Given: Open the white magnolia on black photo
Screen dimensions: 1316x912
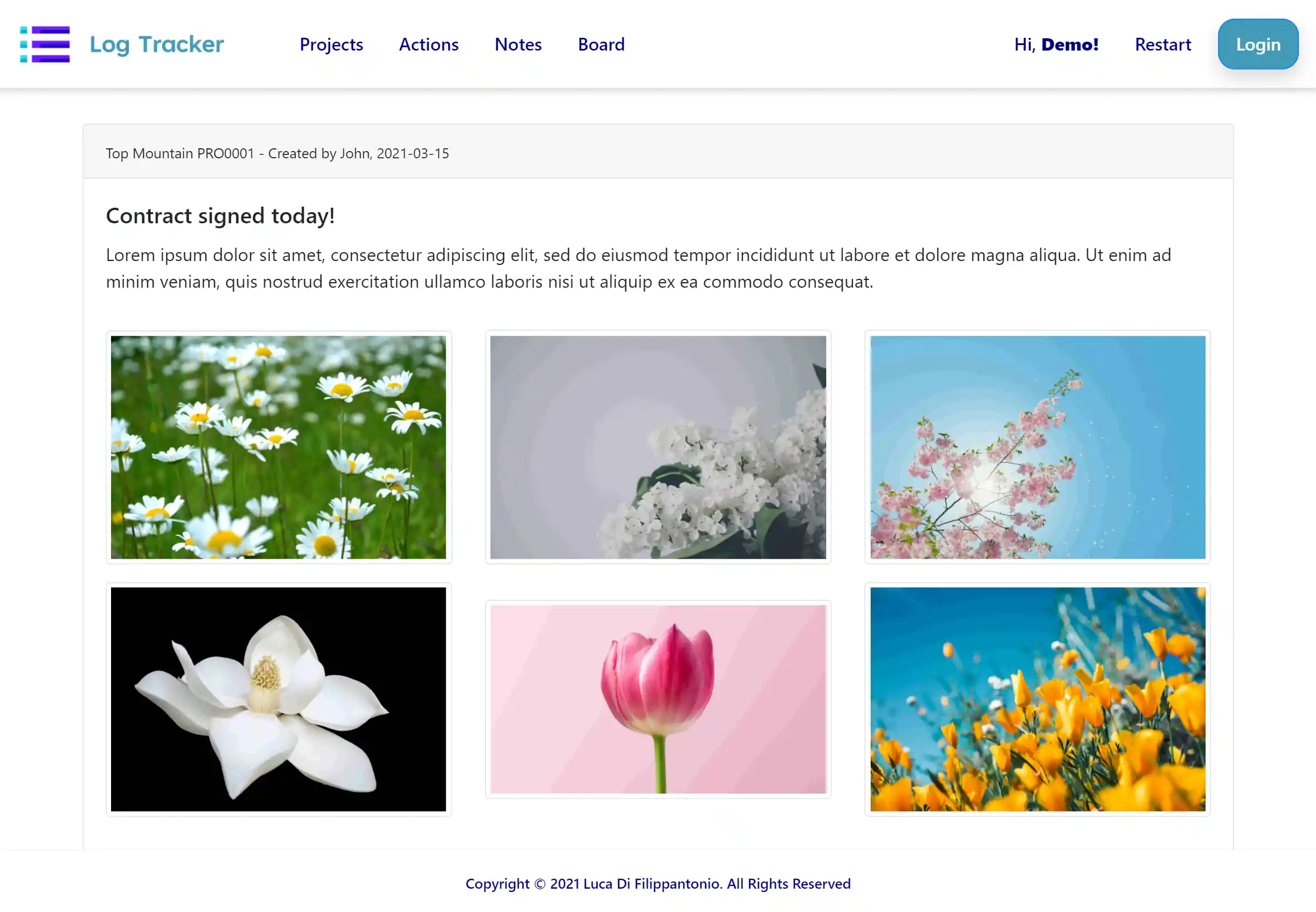Looking at the screenshot, I should point(278,699).
